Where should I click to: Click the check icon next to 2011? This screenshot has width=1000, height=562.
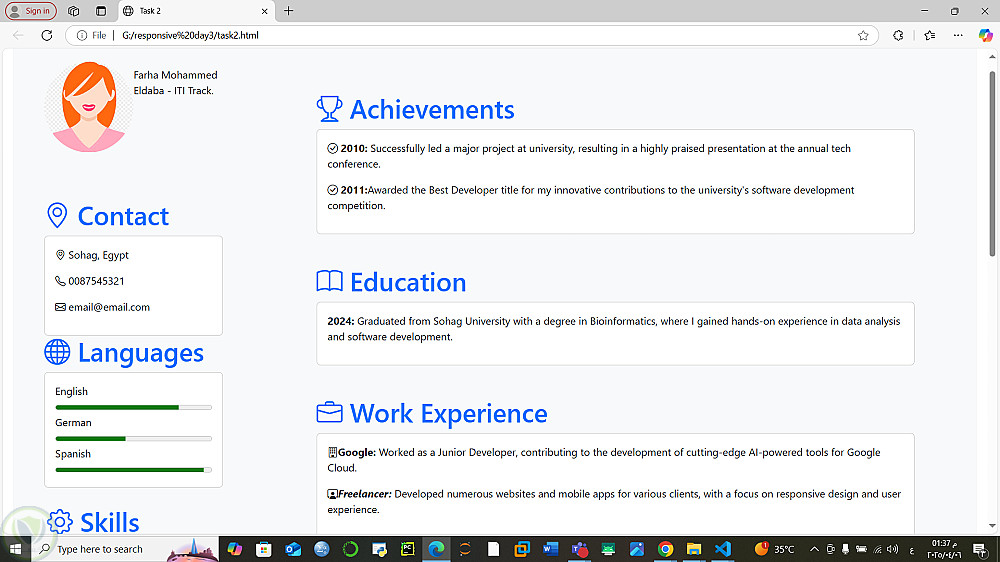[x=333, y=190]
